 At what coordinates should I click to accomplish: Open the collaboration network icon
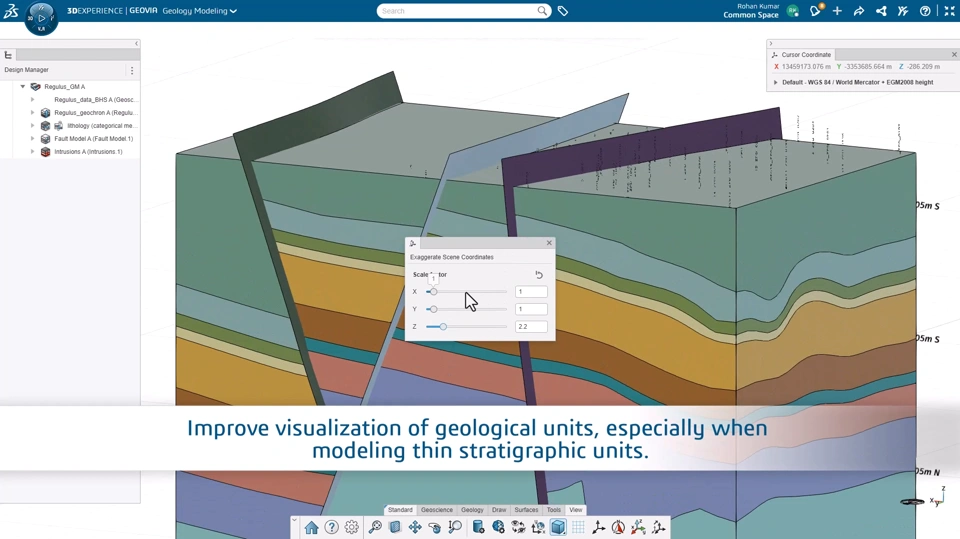[881, 11]
